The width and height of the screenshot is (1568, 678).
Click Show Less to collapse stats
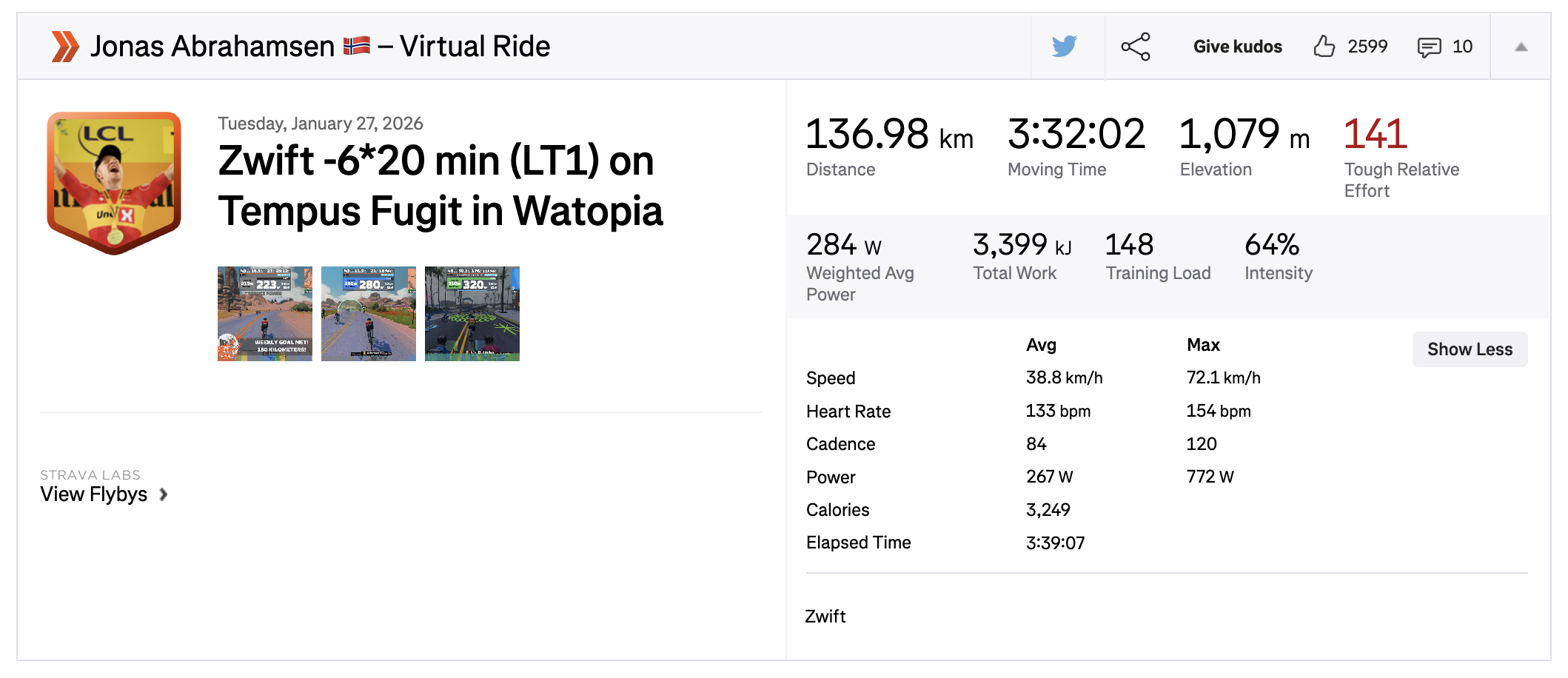[1470, 349]
